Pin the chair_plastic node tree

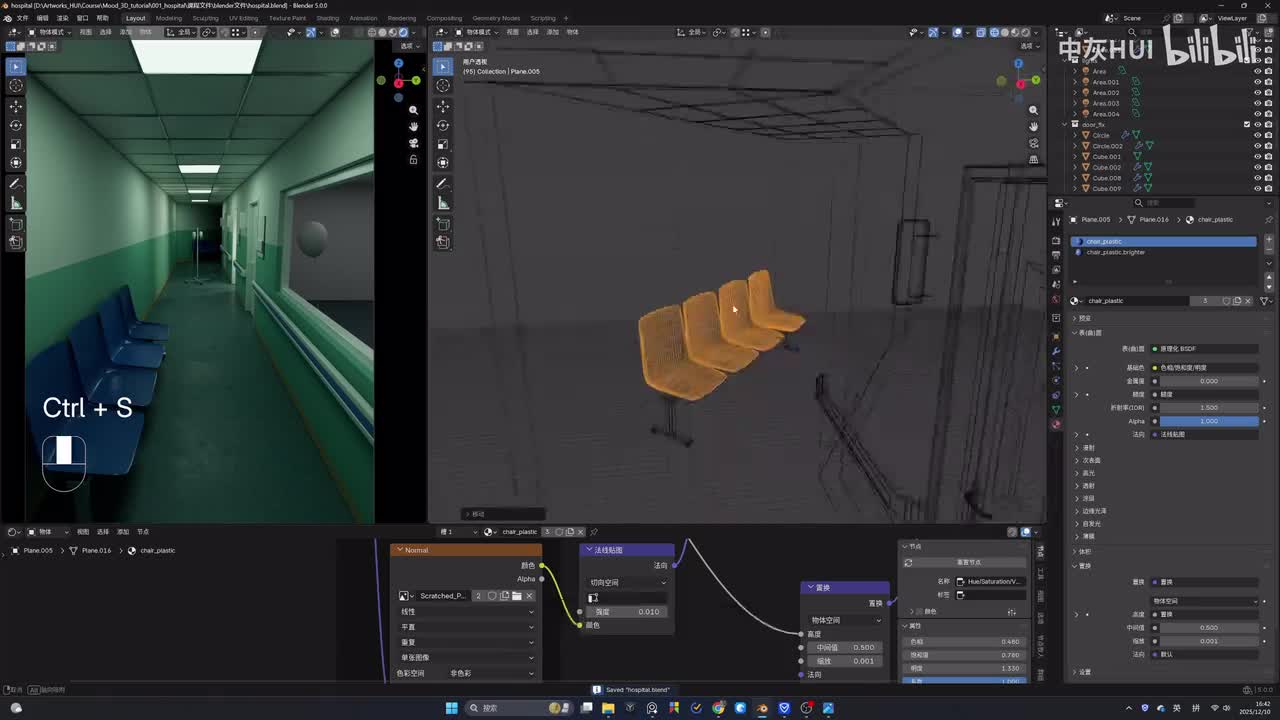point(594,532)
